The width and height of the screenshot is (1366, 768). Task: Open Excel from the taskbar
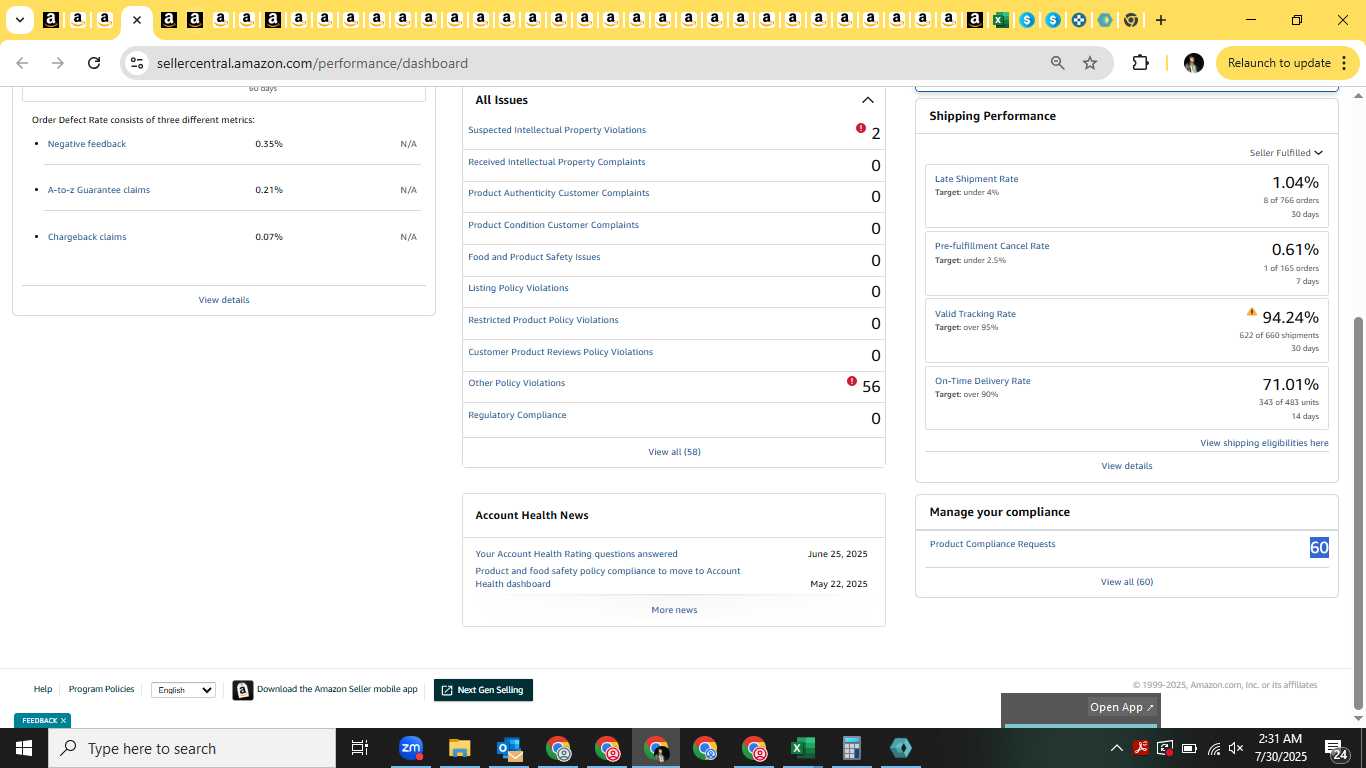click(802, 748)
